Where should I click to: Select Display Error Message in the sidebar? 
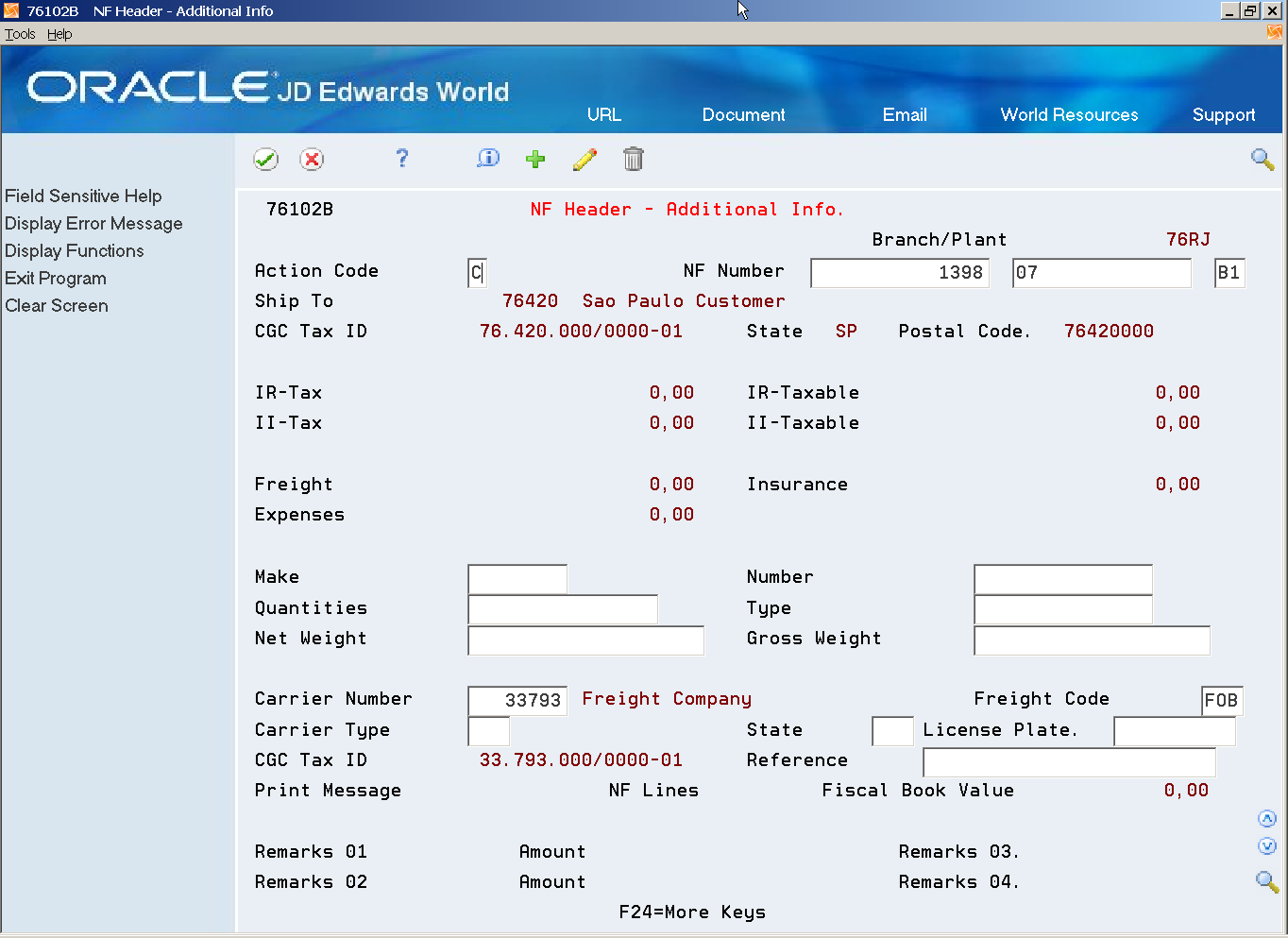click(x=93, y=223)
